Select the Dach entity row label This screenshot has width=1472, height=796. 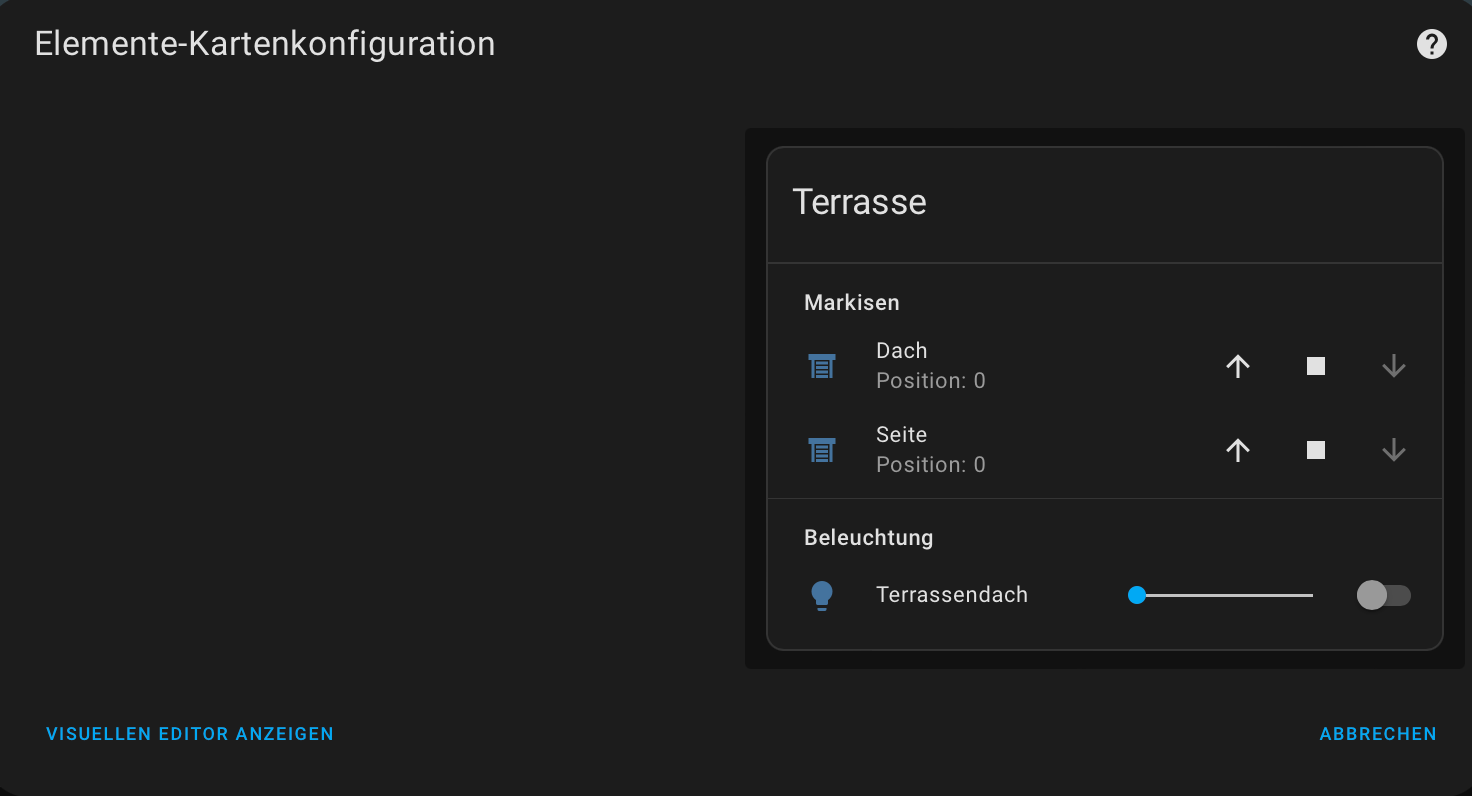(902, 351)
